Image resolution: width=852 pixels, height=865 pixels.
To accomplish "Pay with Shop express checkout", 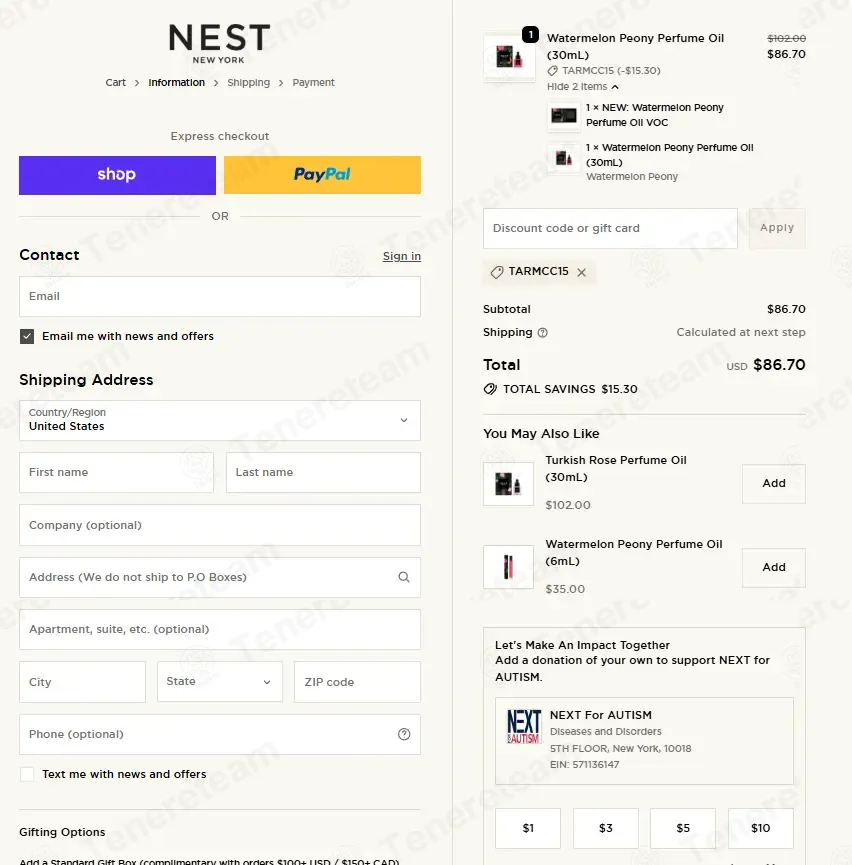I will (117, 175).
